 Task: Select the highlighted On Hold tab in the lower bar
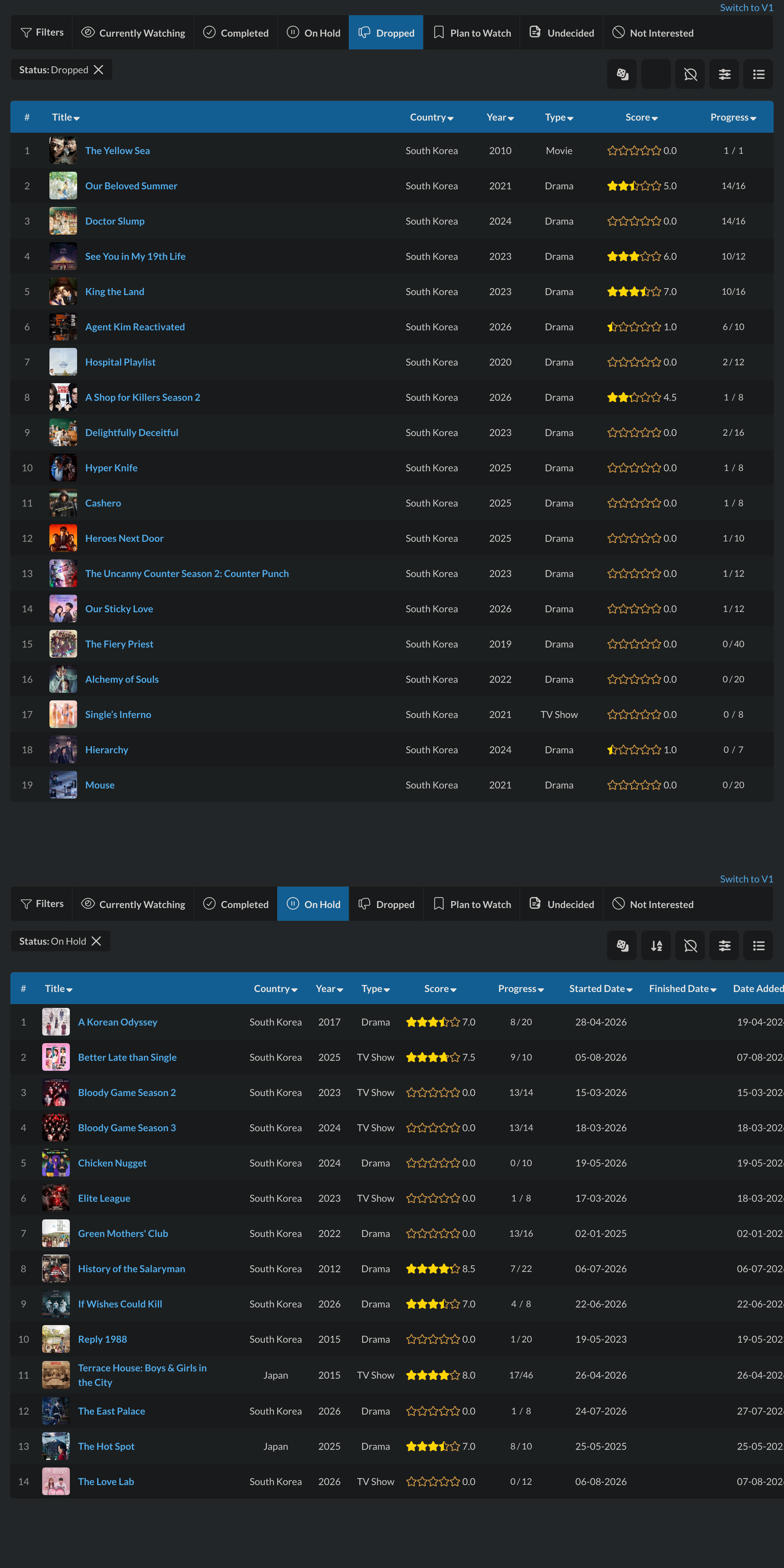tap(313, 904)
